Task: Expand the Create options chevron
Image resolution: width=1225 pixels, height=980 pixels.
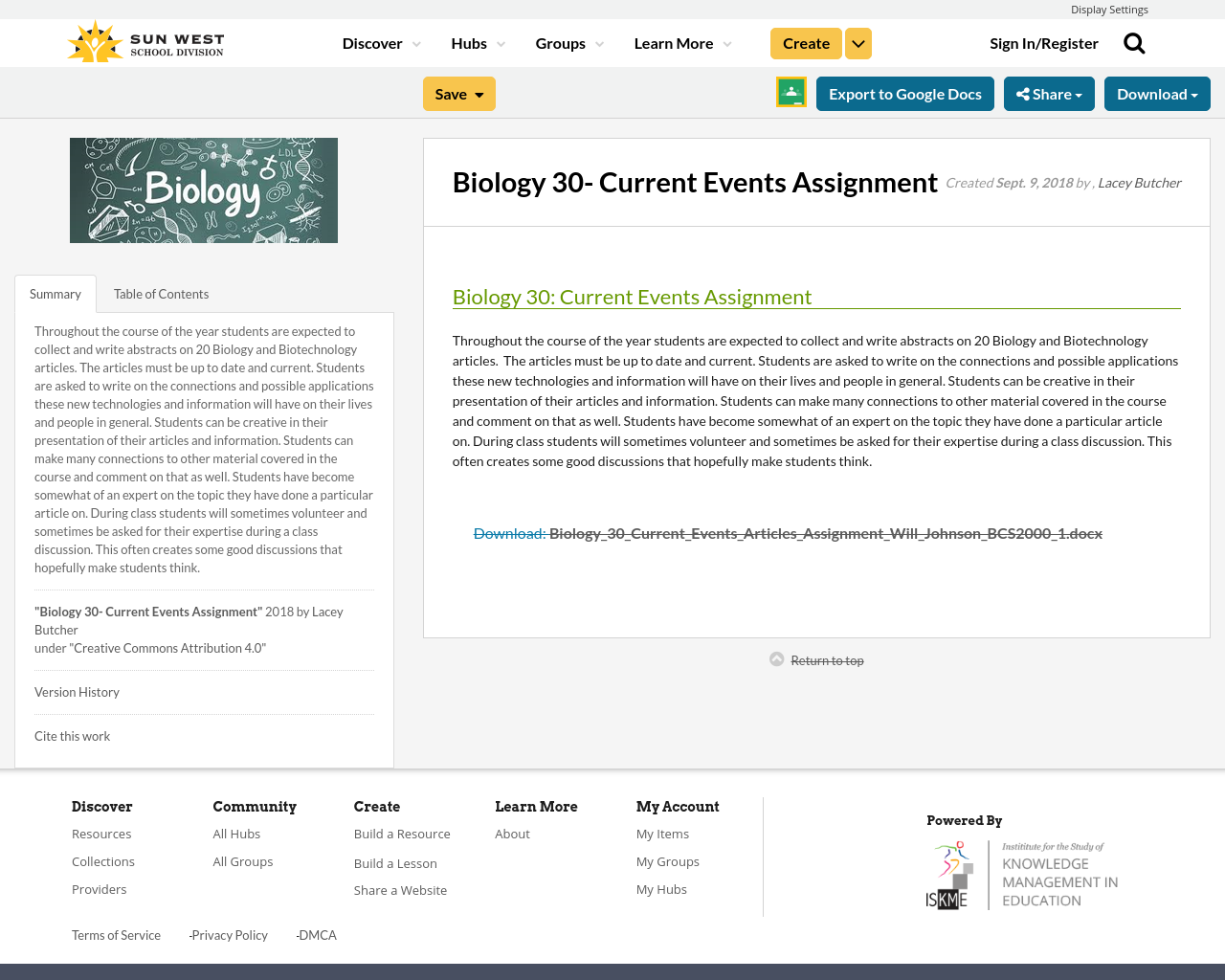Action: pos(857,41)
